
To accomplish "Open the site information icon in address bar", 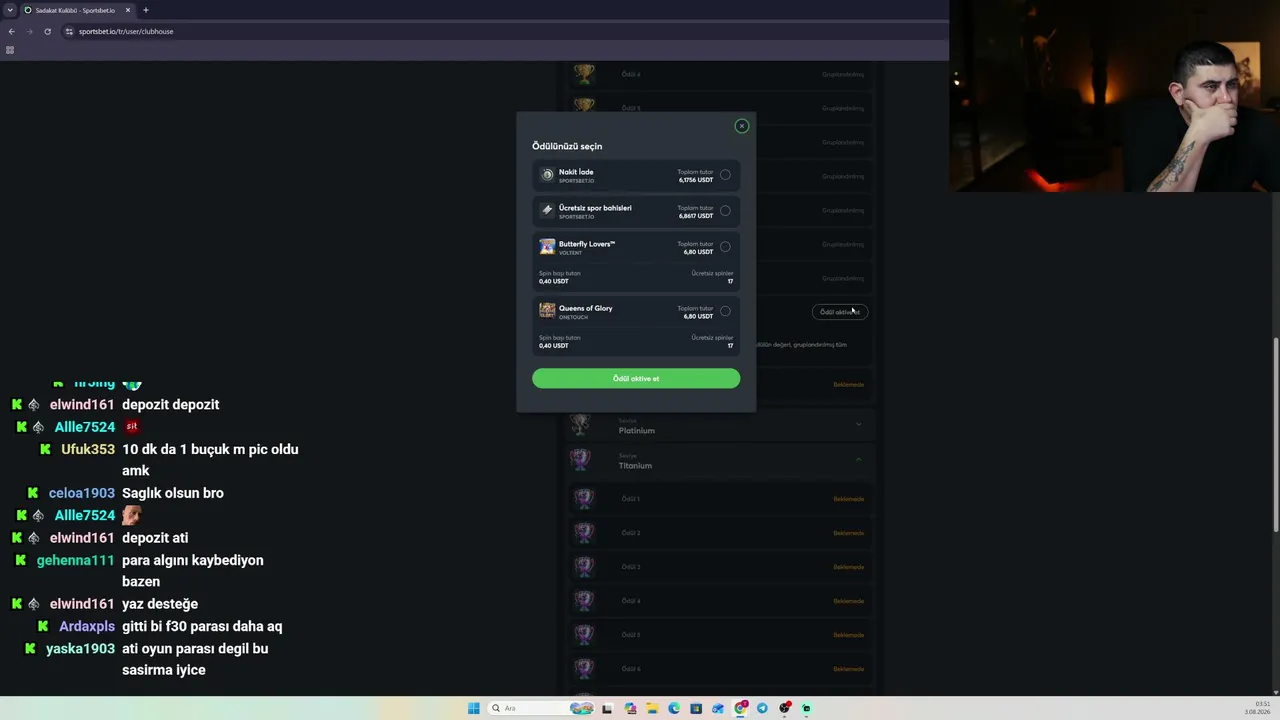I will [69, 31].
